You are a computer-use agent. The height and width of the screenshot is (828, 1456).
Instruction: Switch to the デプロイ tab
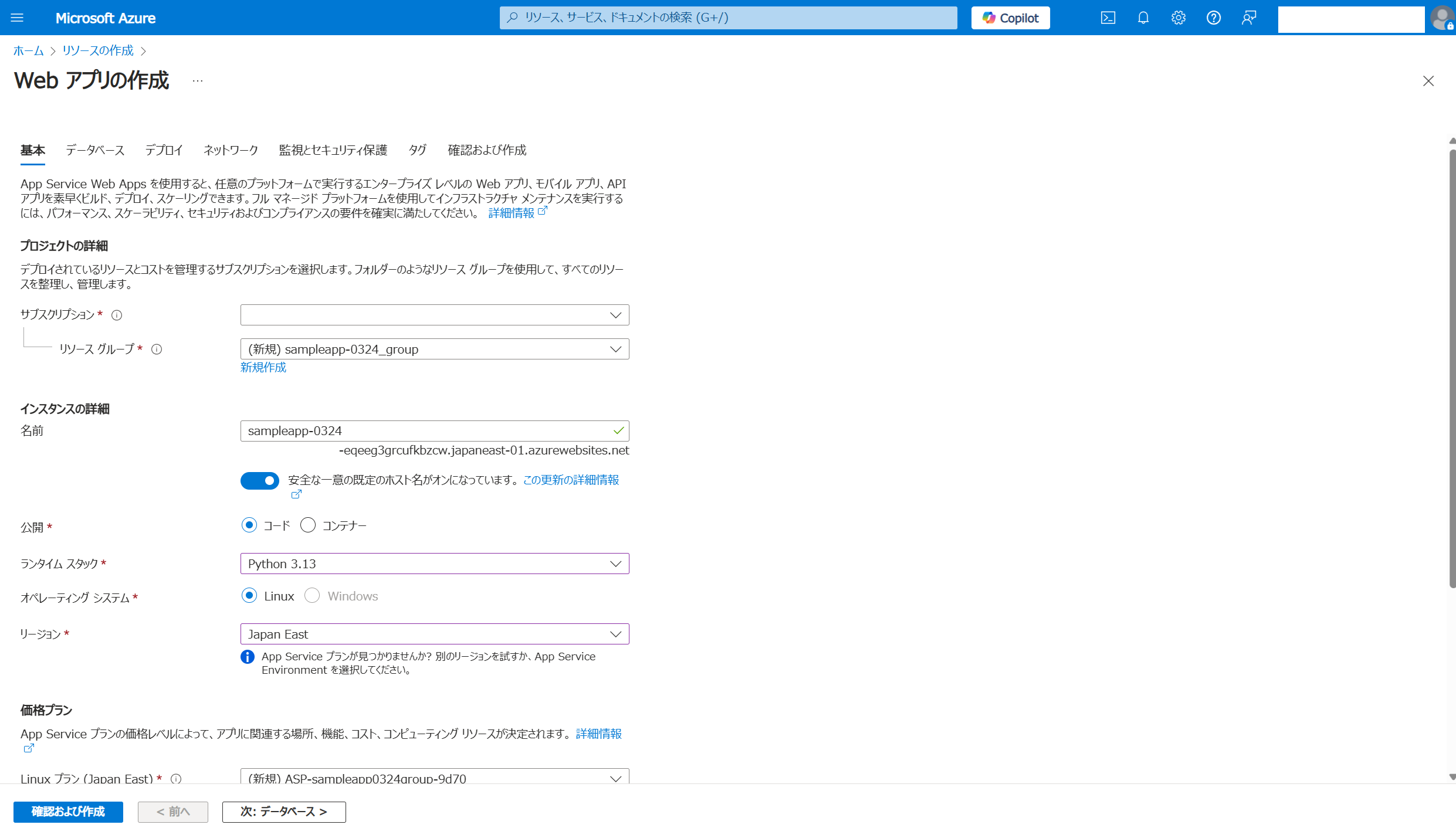pos(164,150)
